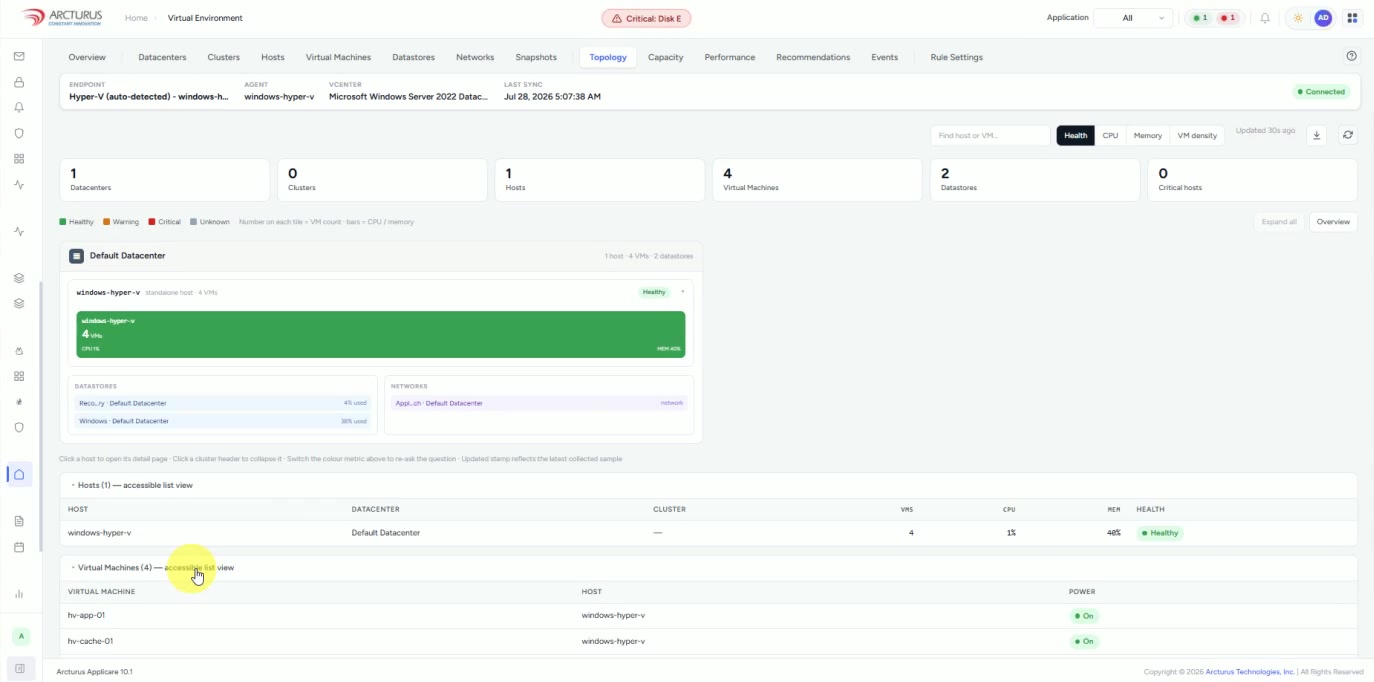Click the windows-hyper-v row in Hosts table
1374x682 pixels.
coord(708,533)
